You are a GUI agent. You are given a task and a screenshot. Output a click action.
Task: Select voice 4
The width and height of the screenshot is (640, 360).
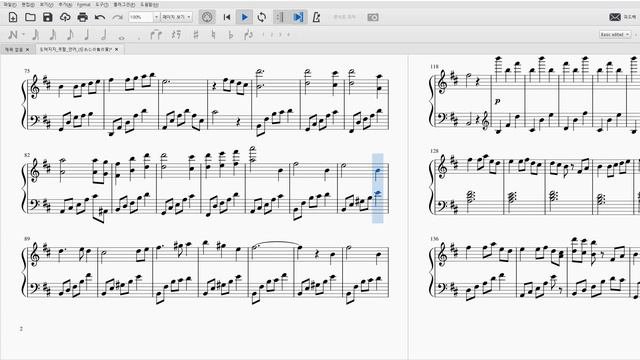(289, 35)
